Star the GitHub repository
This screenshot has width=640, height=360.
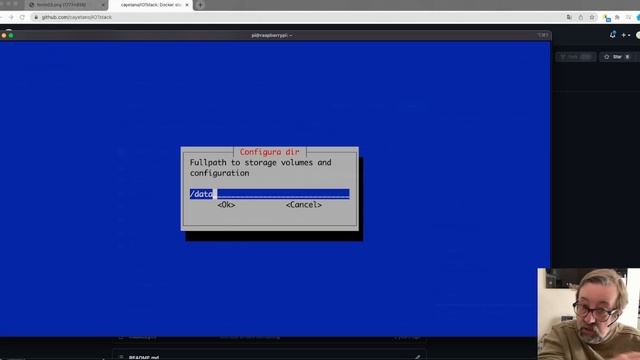pyautogui.click(x=617, y=57)
